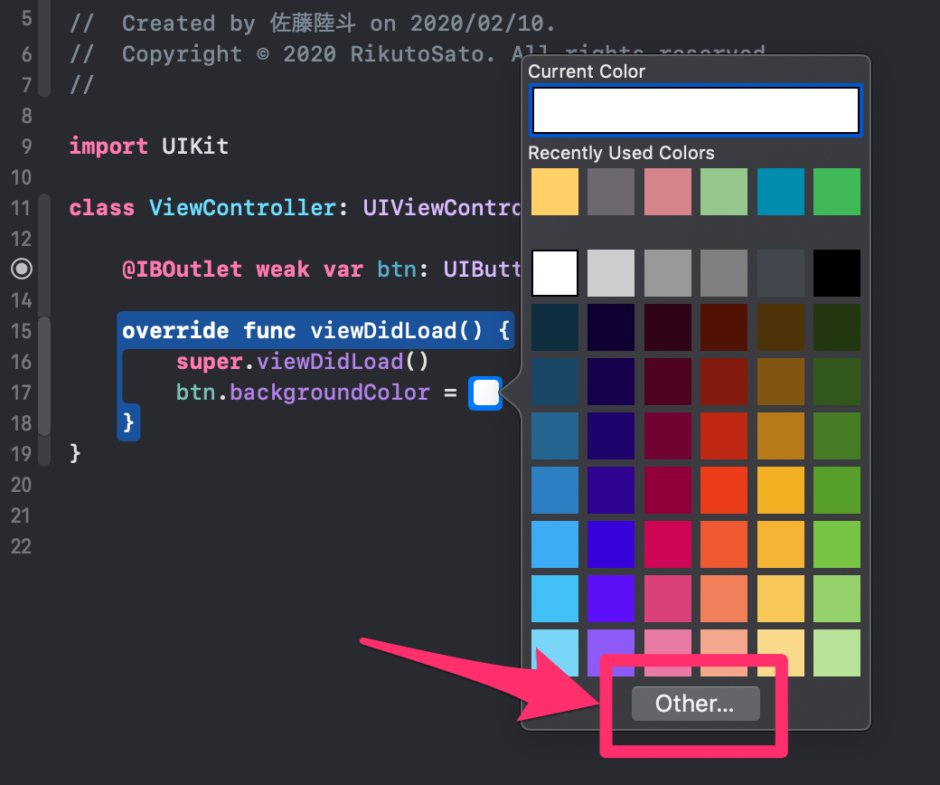Select the teal recently used color
Viewport: 940px width, 785px height.
pyautogui.click(x=780, y=192)
